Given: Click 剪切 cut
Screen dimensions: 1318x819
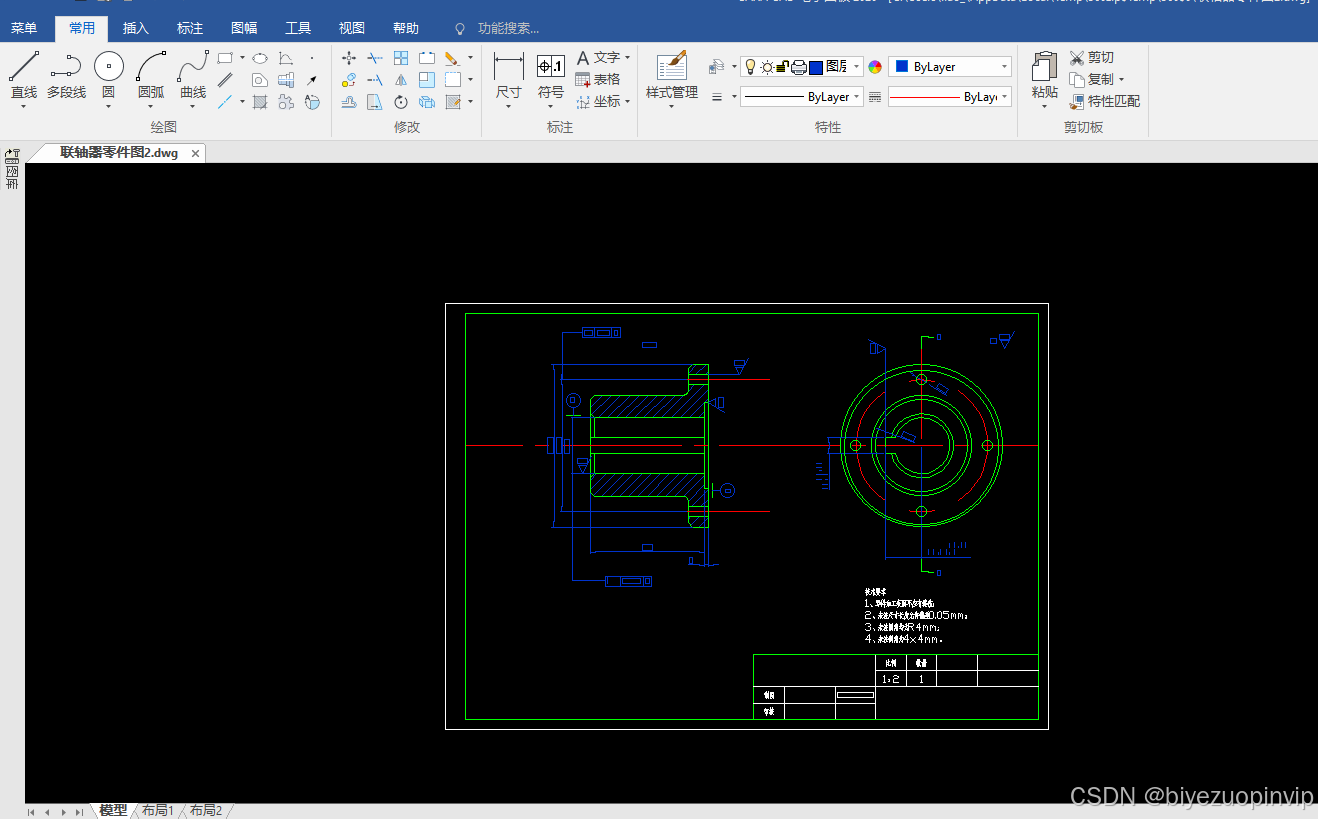Looking at the screenshot, I should click(1091, 58).
